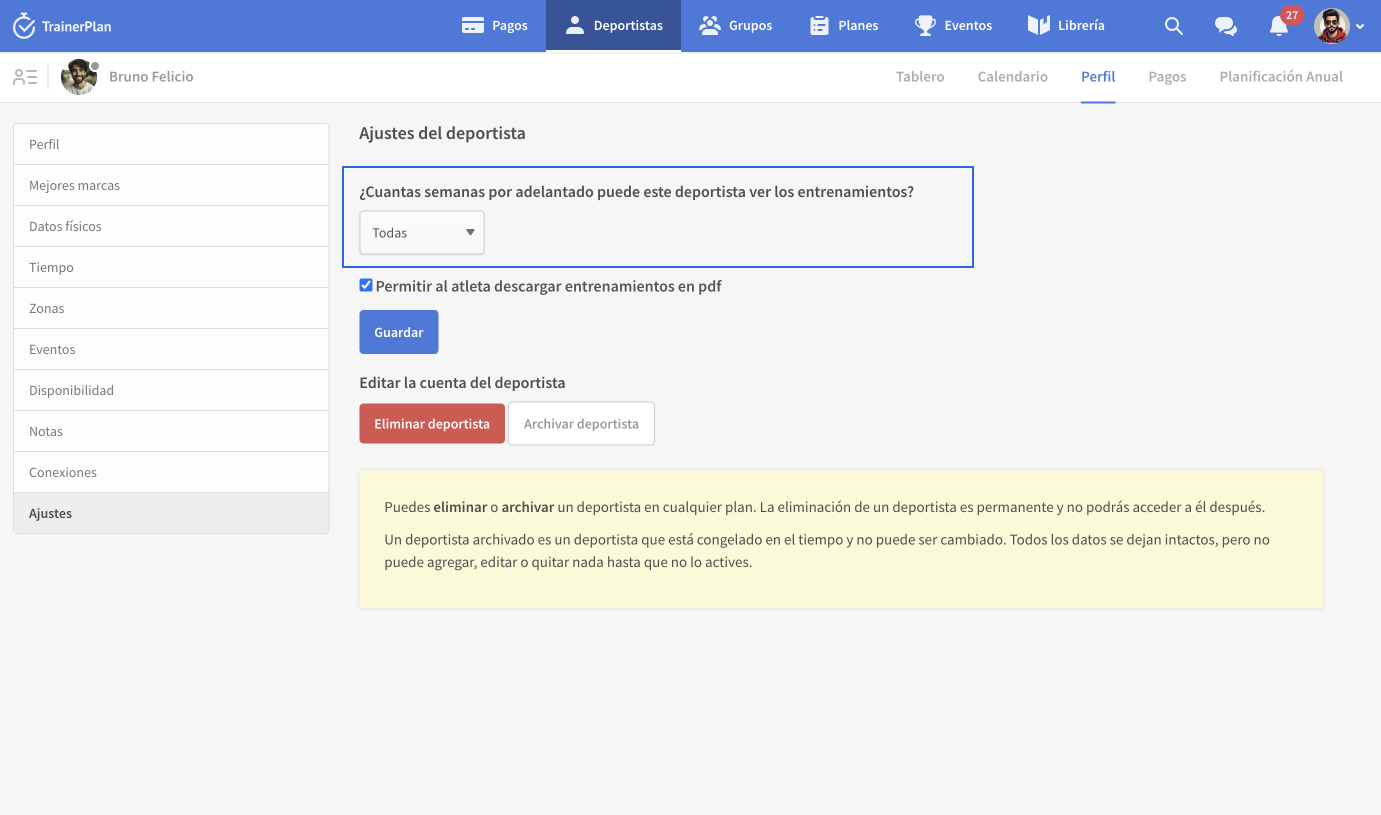Open Pagos in the top navigation
The image size is (1381, 815).
(x=494, y=26)
